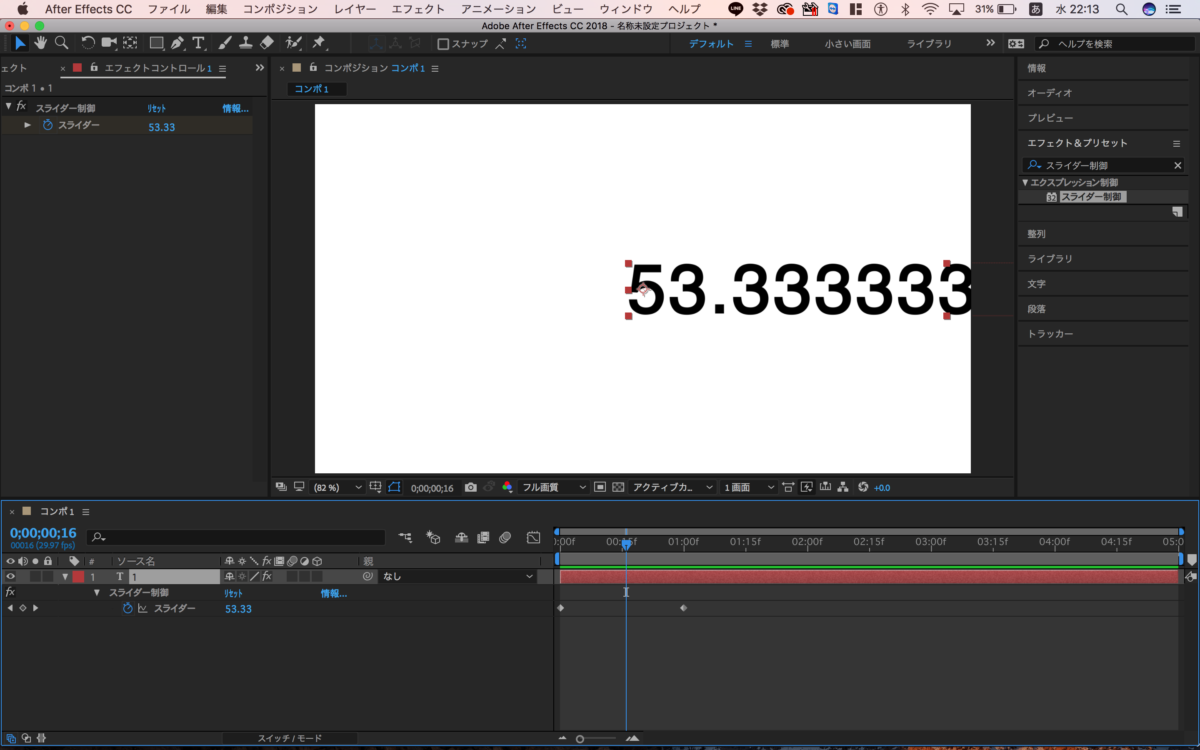This screenshot has height=750, width=1200.
Task: Open the コンポジション menu
Action: point(280,9)
